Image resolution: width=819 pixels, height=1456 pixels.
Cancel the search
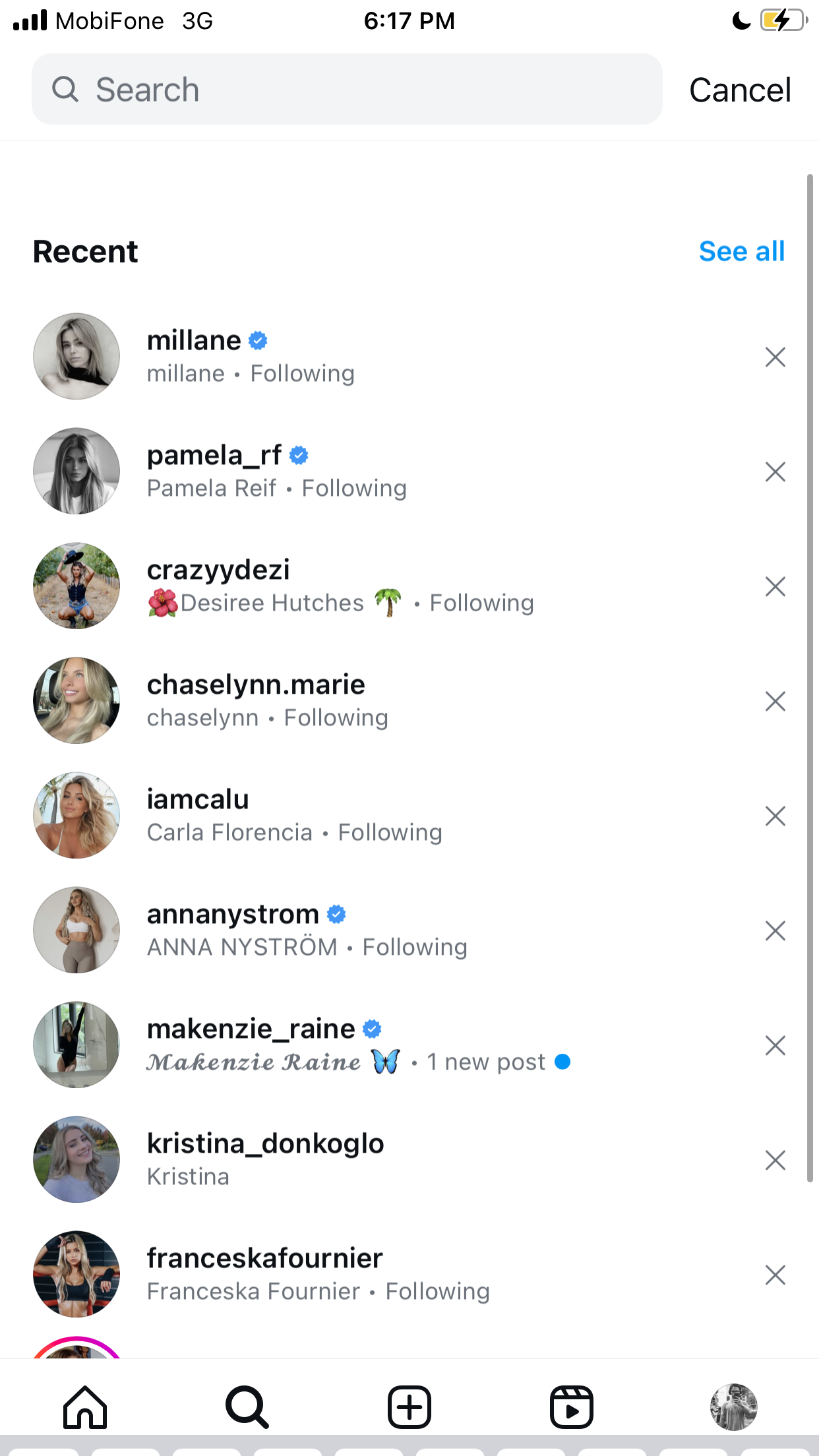[740, 90]
